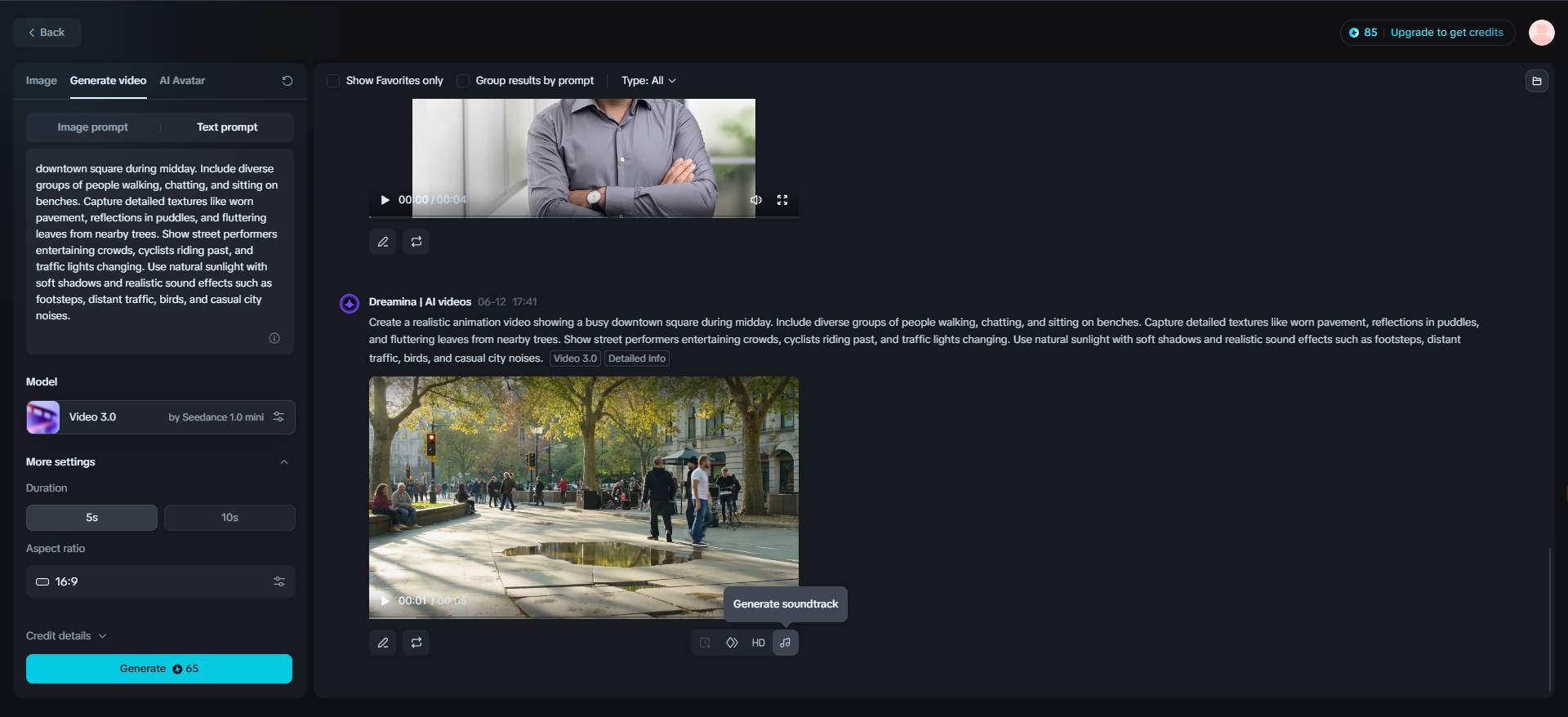Click the Generate button
The height and width of the screenshot is (717, 1568).
pos(159,669)
